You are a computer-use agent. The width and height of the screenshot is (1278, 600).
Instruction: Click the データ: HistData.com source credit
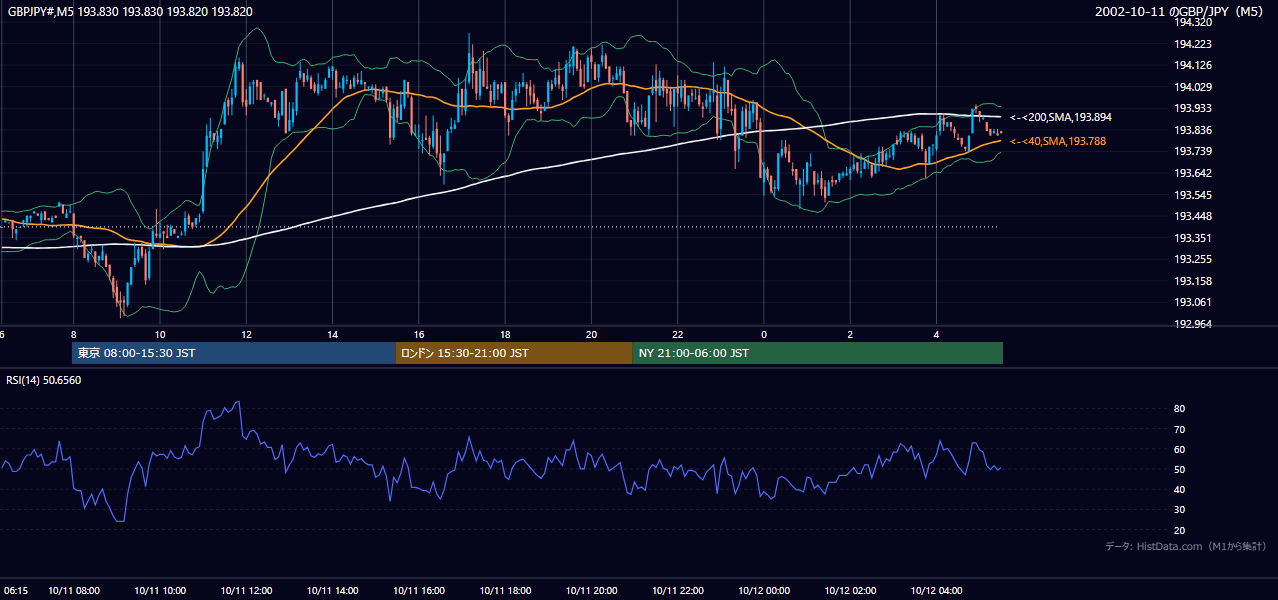point(1186,546)
